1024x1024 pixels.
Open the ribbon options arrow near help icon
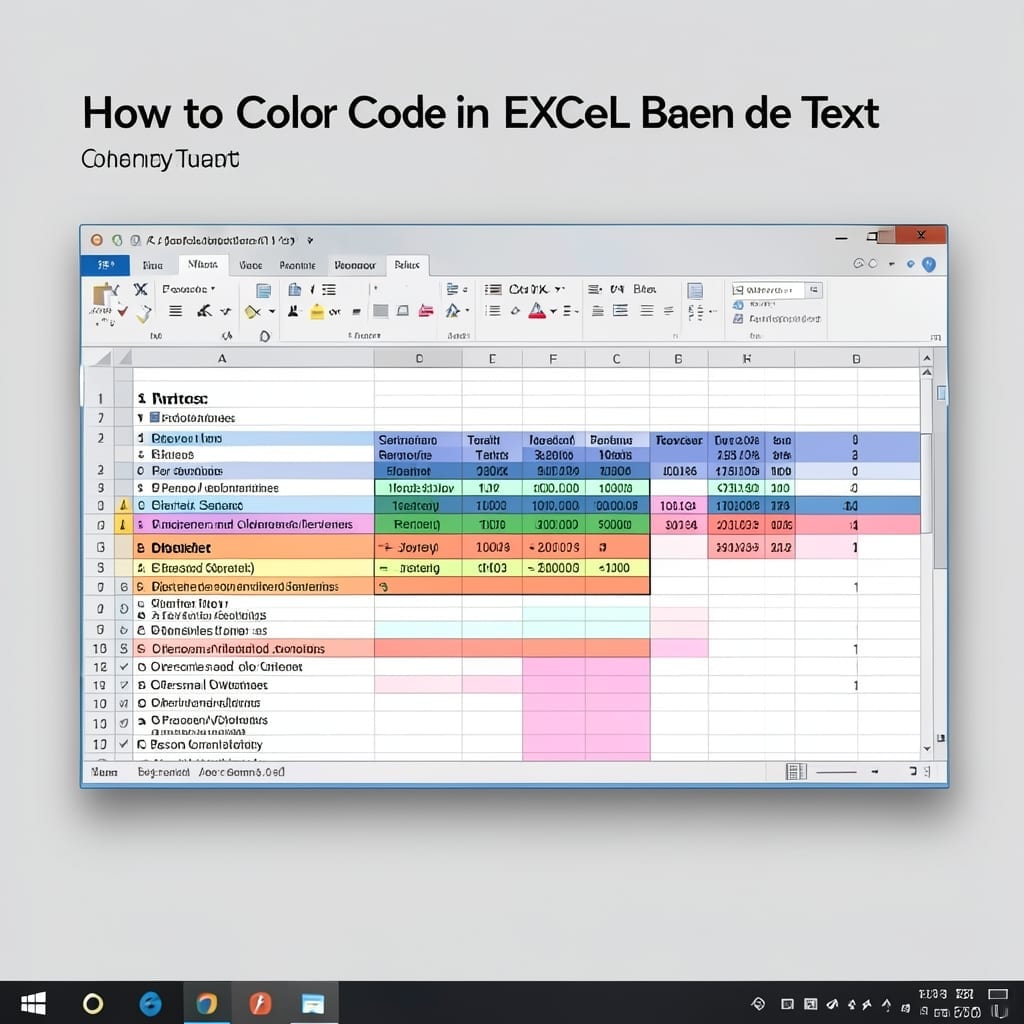pos(891,264)
